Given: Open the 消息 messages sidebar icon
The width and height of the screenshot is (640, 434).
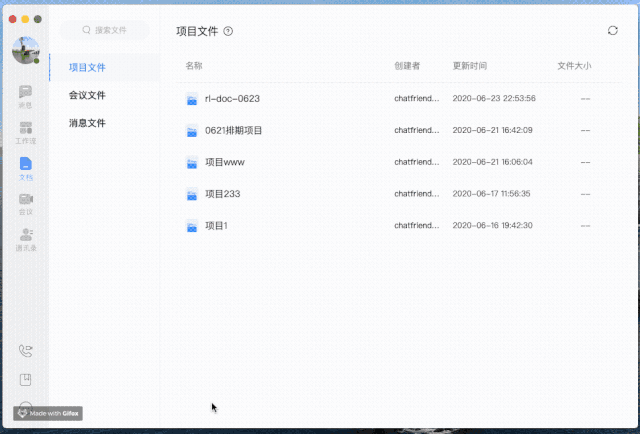Looking at the screenshot, I should click(25, 96).
